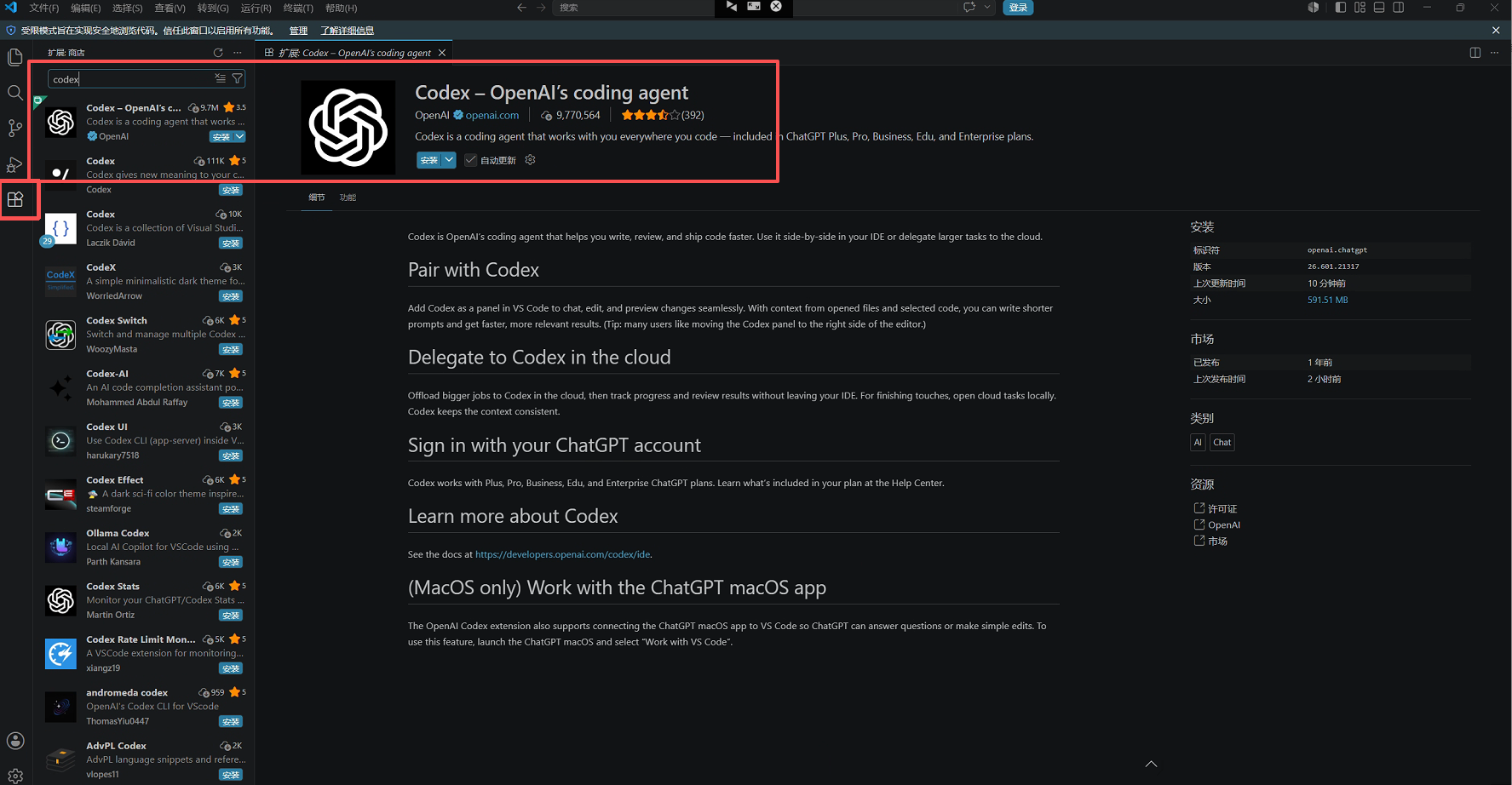Install Codex Switch by WoozyMasta
Image resolution: width=1512 pixels, height=785 pixels.
click(x=231, y=350)
